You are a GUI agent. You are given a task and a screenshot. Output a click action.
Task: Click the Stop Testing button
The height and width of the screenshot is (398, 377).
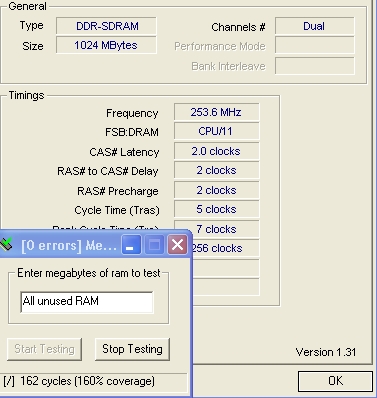click(x=132, y=349)
